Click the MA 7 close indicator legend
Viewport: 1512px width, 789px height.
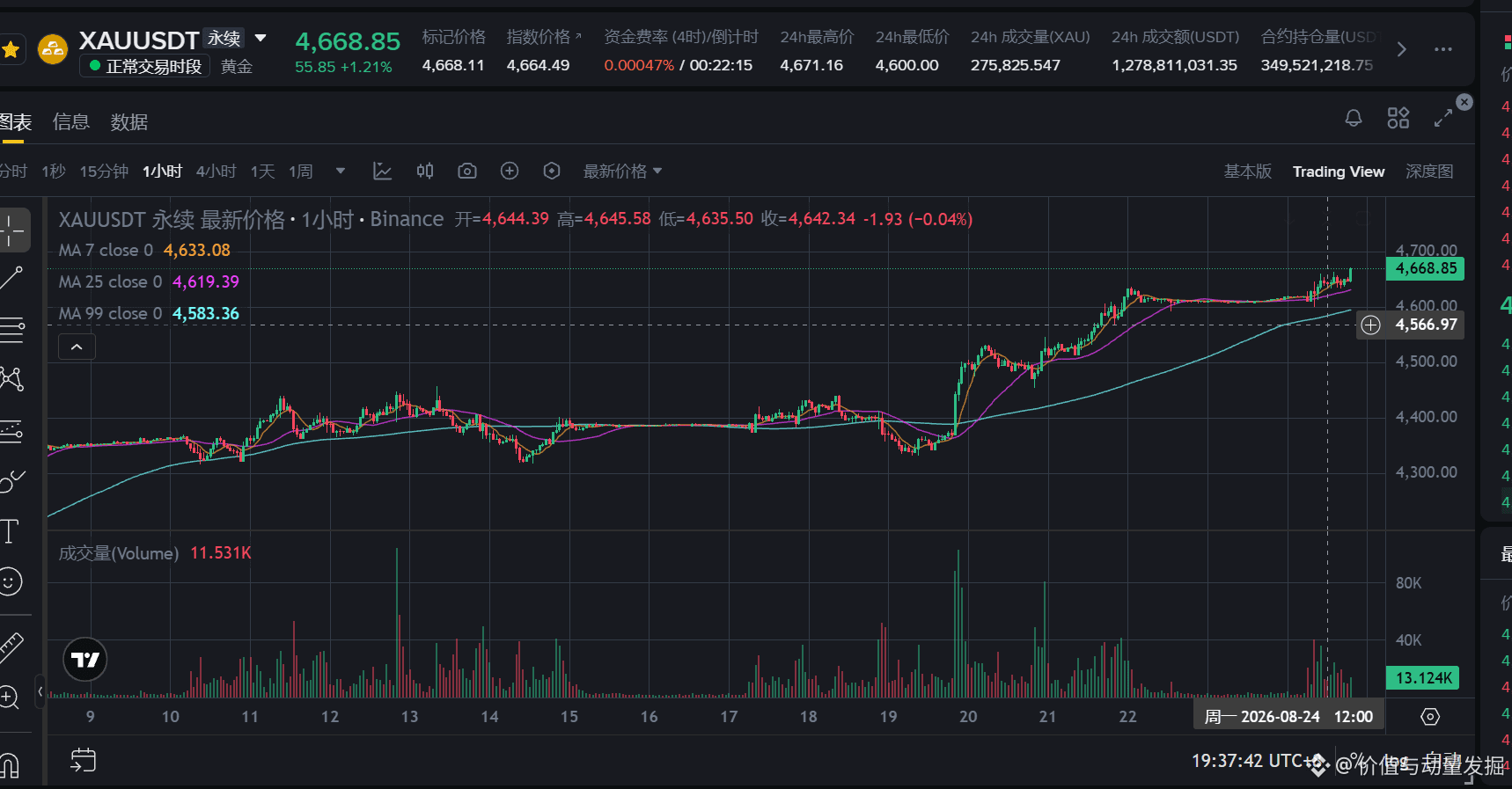[144, 251]
